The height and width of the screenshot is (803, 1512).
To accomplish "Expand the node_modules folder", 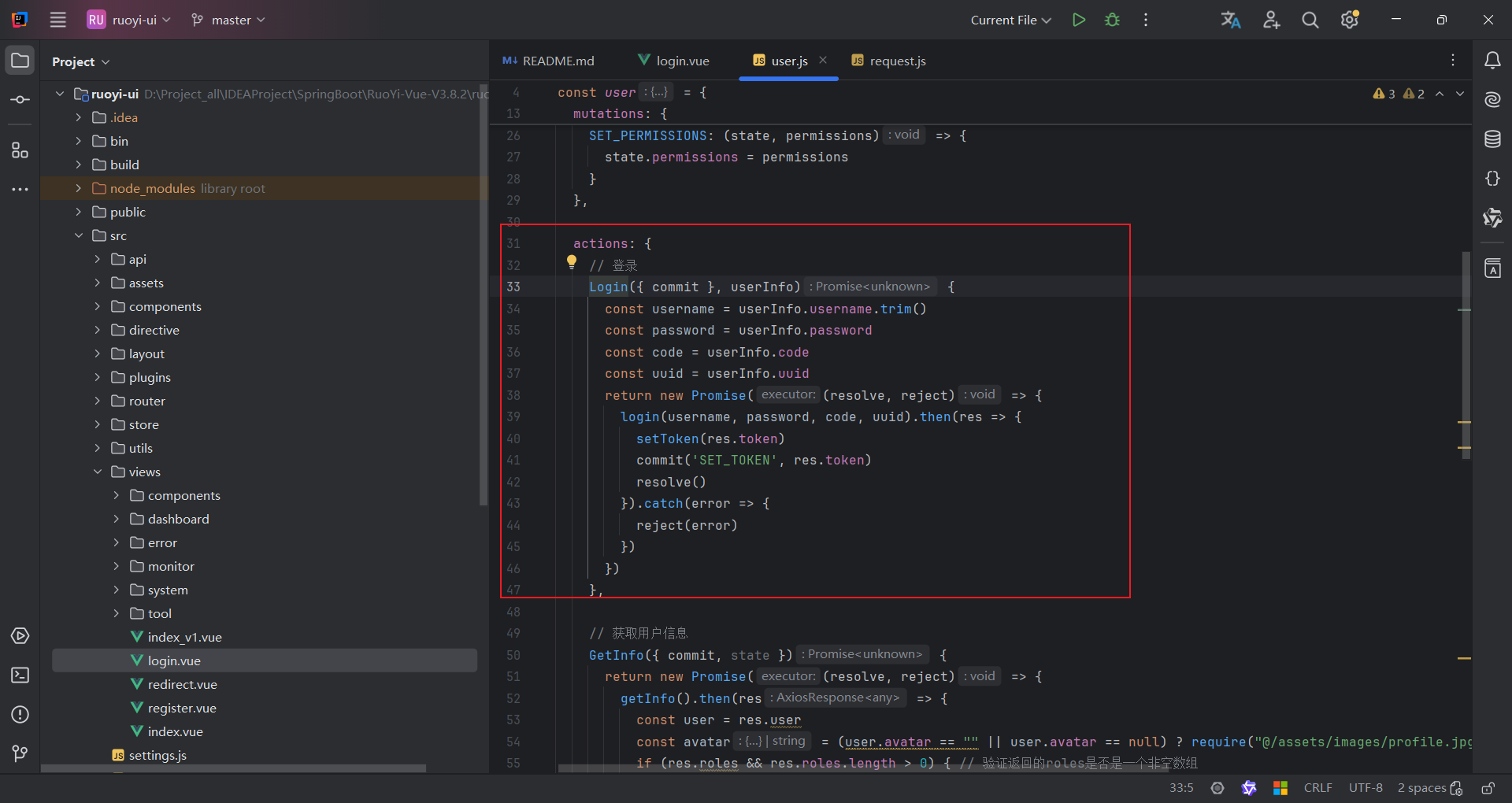I will pyautogui.click(x=78, y=188).
